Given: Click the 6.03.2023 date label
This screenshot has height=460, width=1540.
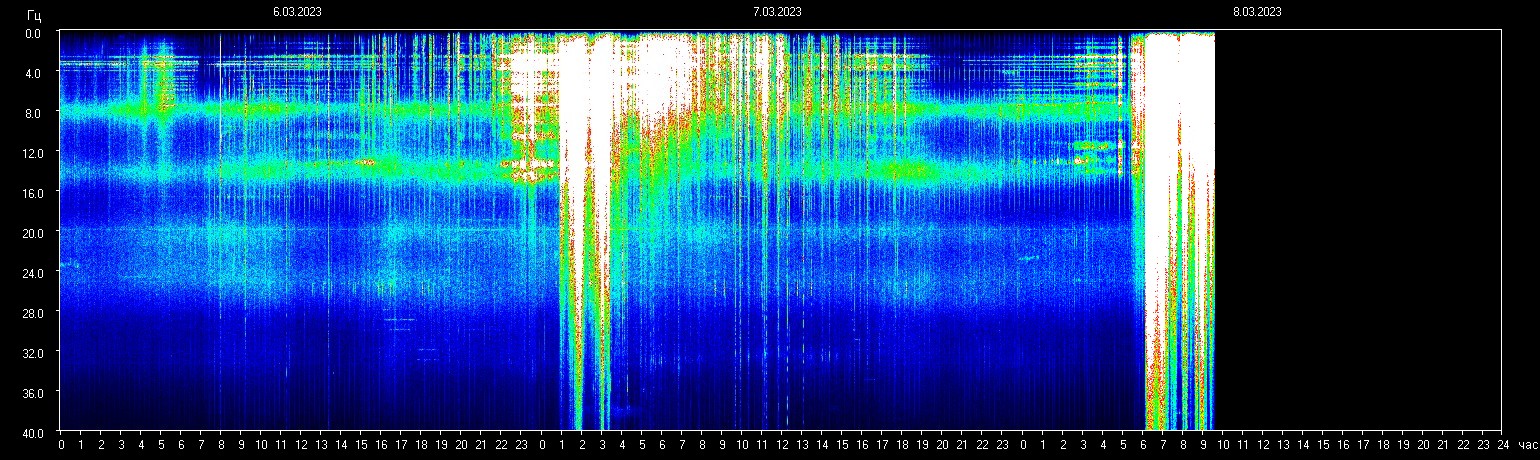Looking at the screenshot, I should 297,12.
